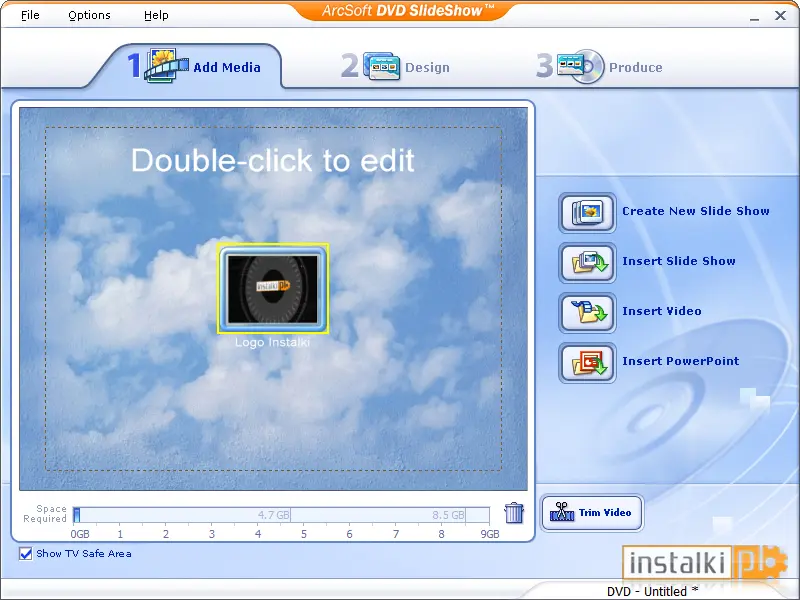
Task: Click the Insert PowerPoint icon
Action: 587,362
